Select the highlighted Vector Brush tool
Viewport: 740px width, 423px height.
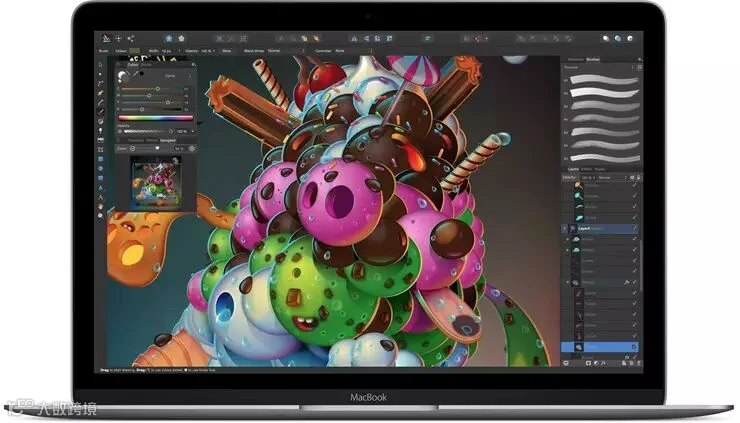tap(101, 111)
